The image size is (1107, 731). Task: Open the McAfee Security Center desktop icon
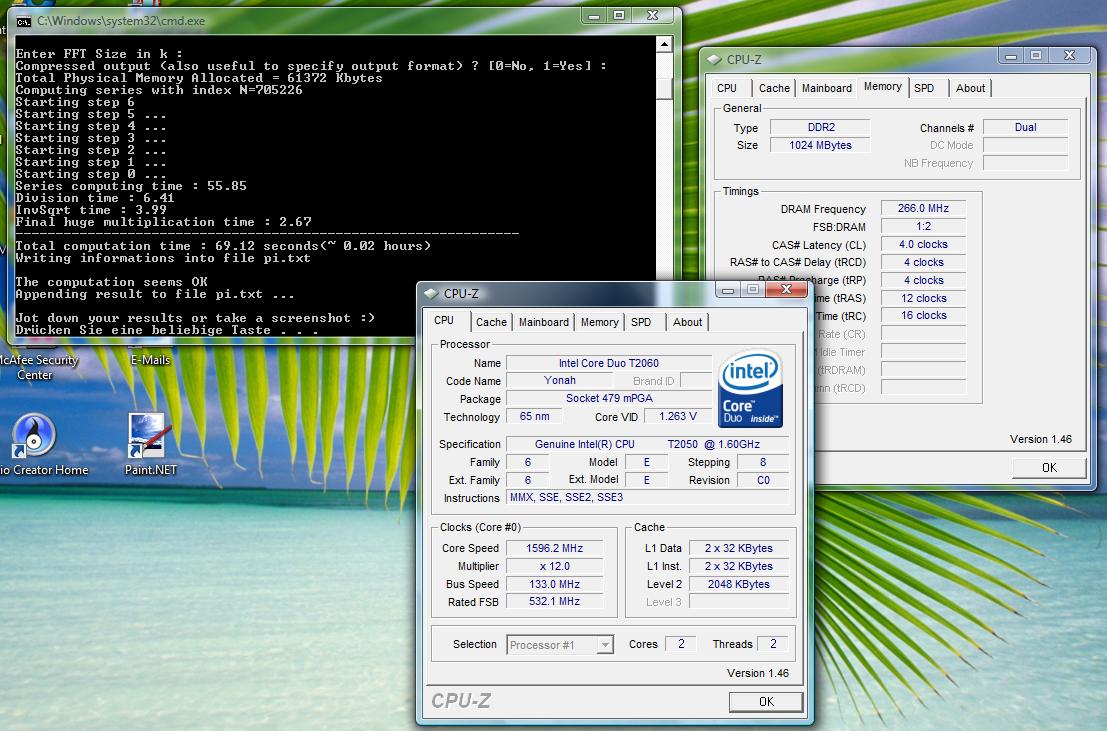(x=35, y=367)
